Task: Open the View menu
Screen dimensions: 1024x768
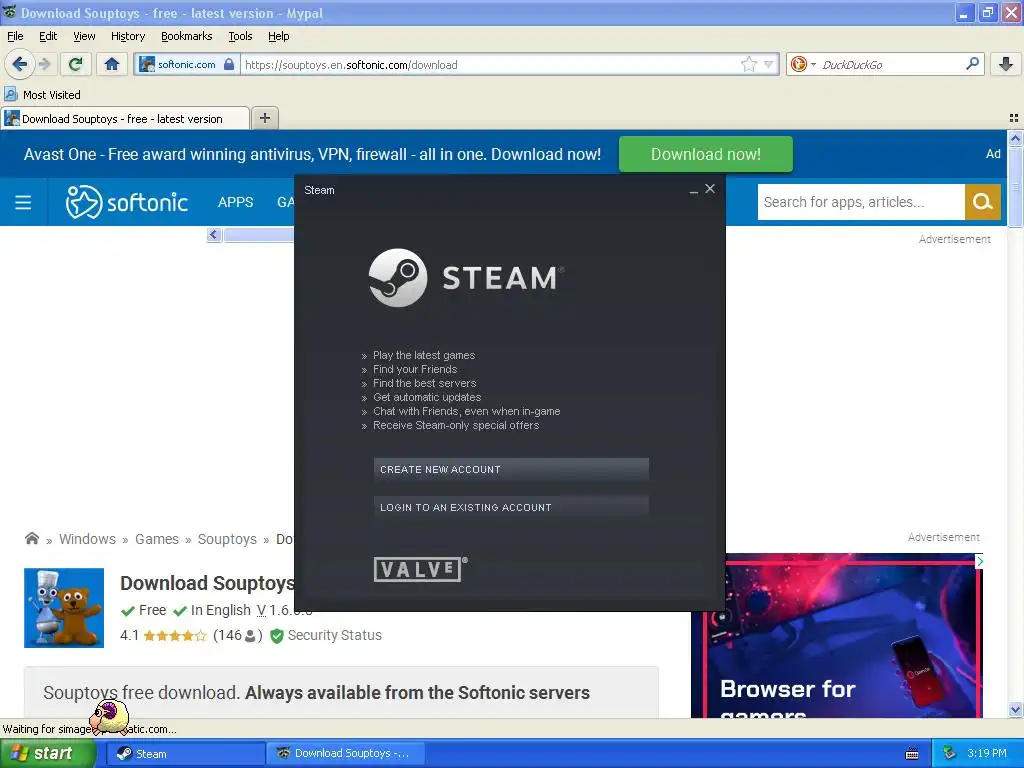Action: point(84,36)
